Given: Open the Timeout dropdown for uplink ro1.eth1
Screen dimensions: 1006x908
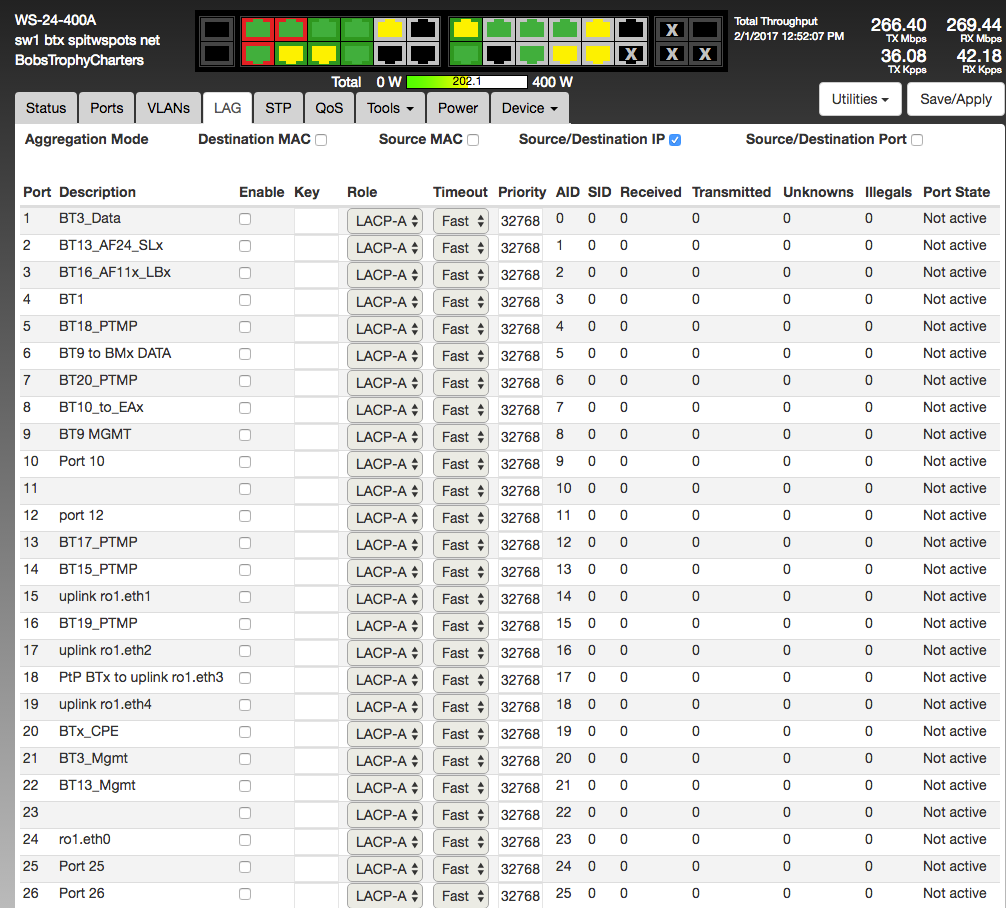Looking at the screenshot, I should tap(460, 599).
